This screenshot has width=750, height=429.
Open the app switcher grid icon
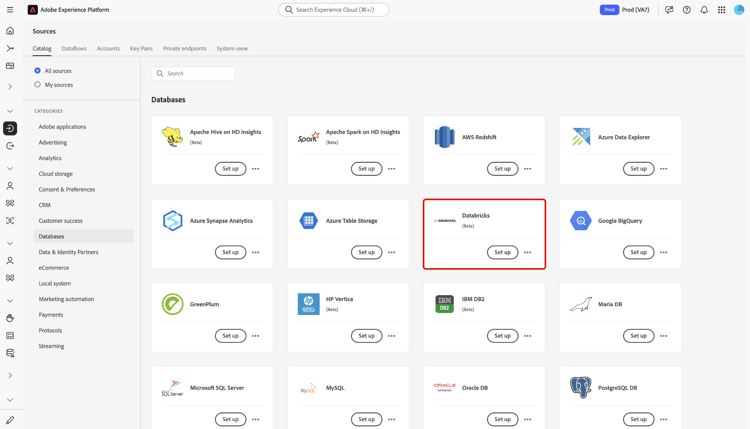721,10
